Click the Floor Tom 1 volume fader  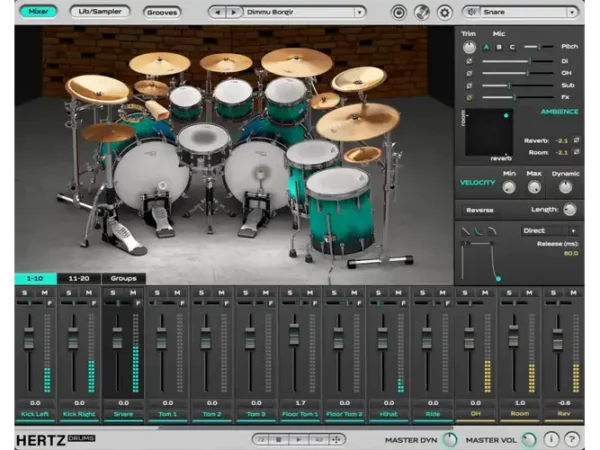tap(294, 333)
